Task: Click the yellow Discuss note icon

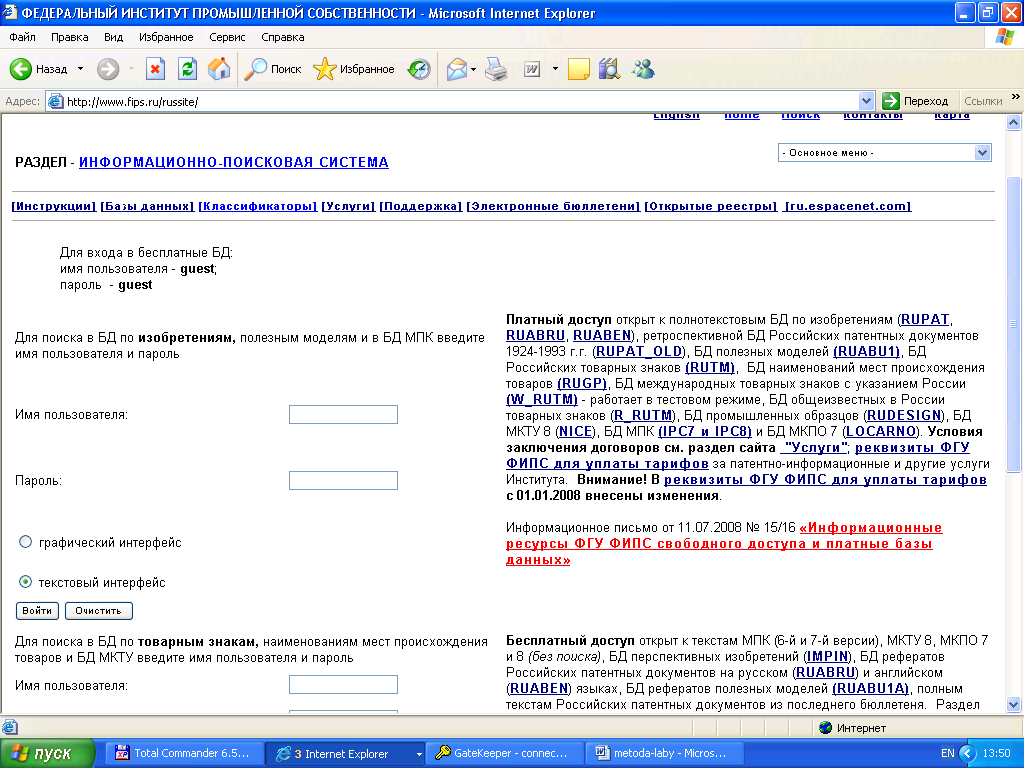Action: [579, 69]
